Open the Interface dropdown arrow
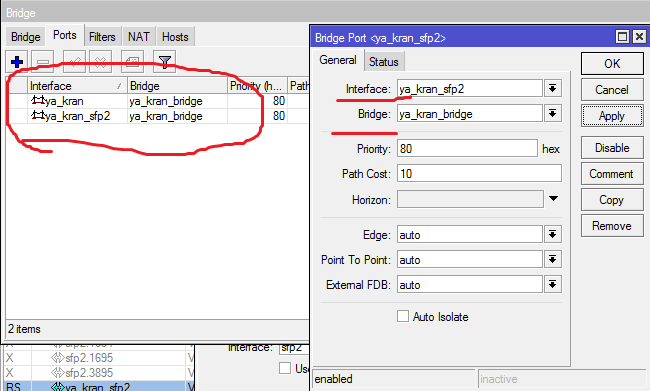 point(552,88)
